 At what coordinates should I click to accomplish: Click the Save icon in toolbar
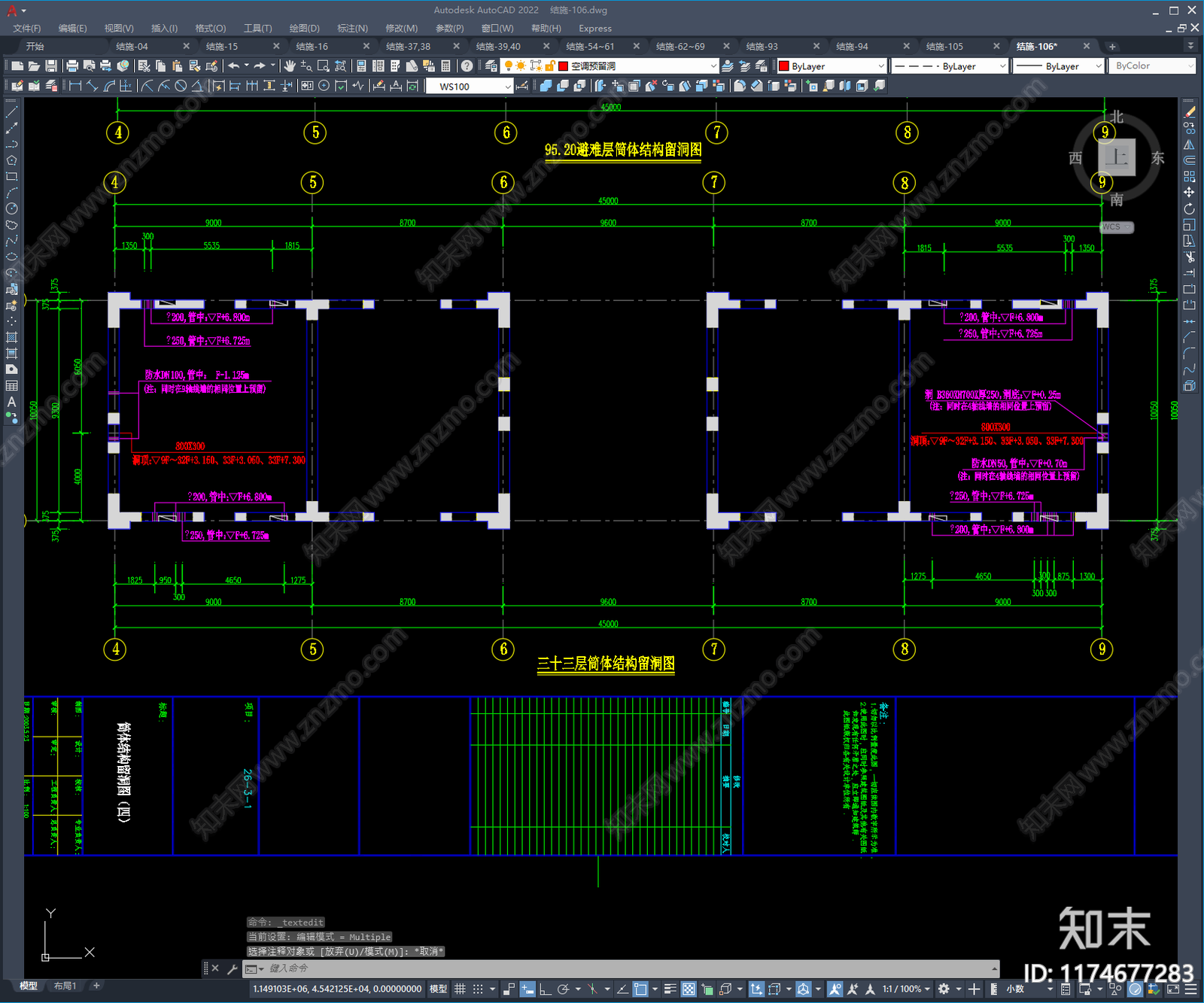50,66
